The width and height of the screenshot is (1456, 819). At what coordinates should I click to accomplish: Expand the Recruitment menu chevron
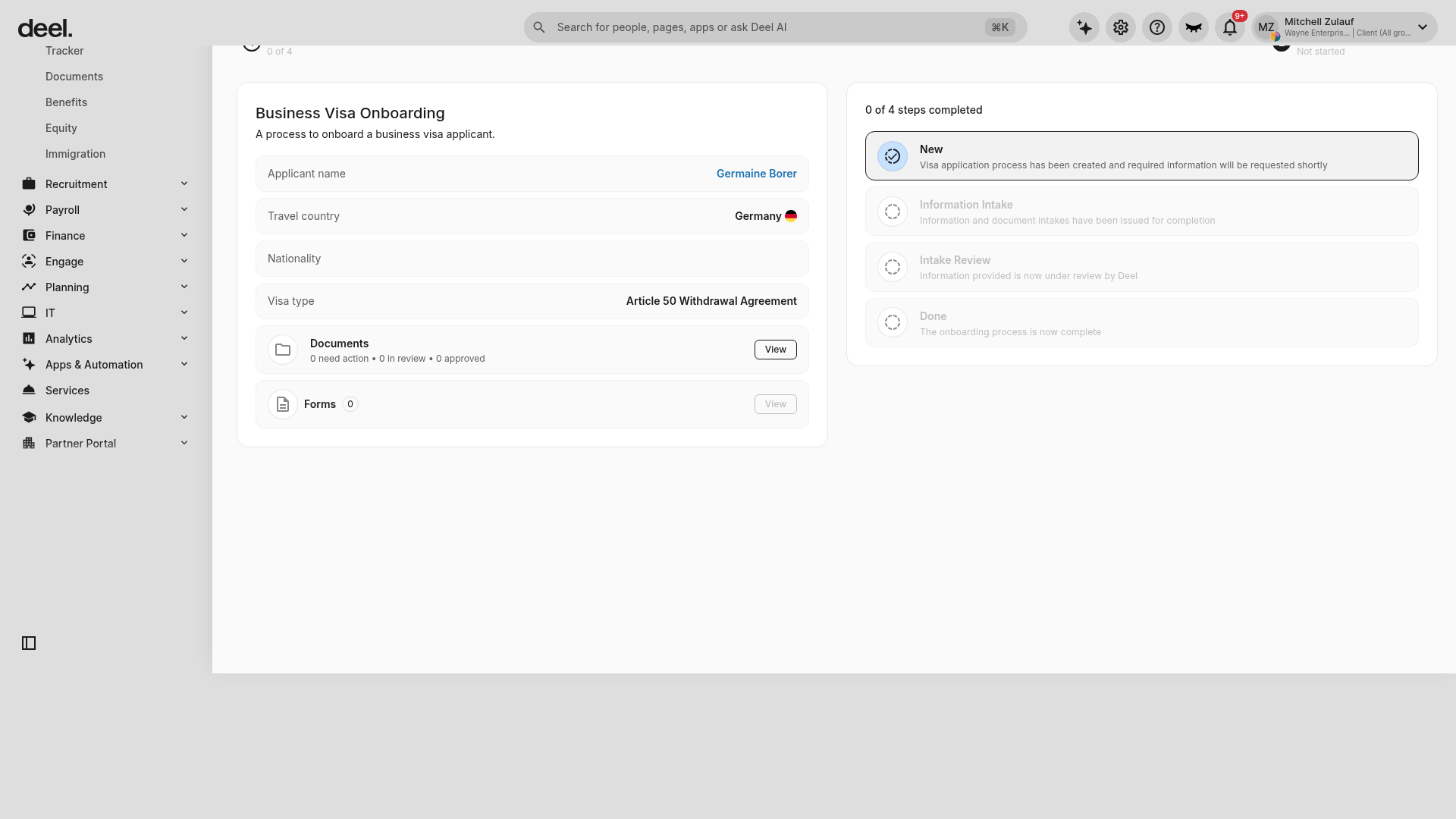coord(184,184)
